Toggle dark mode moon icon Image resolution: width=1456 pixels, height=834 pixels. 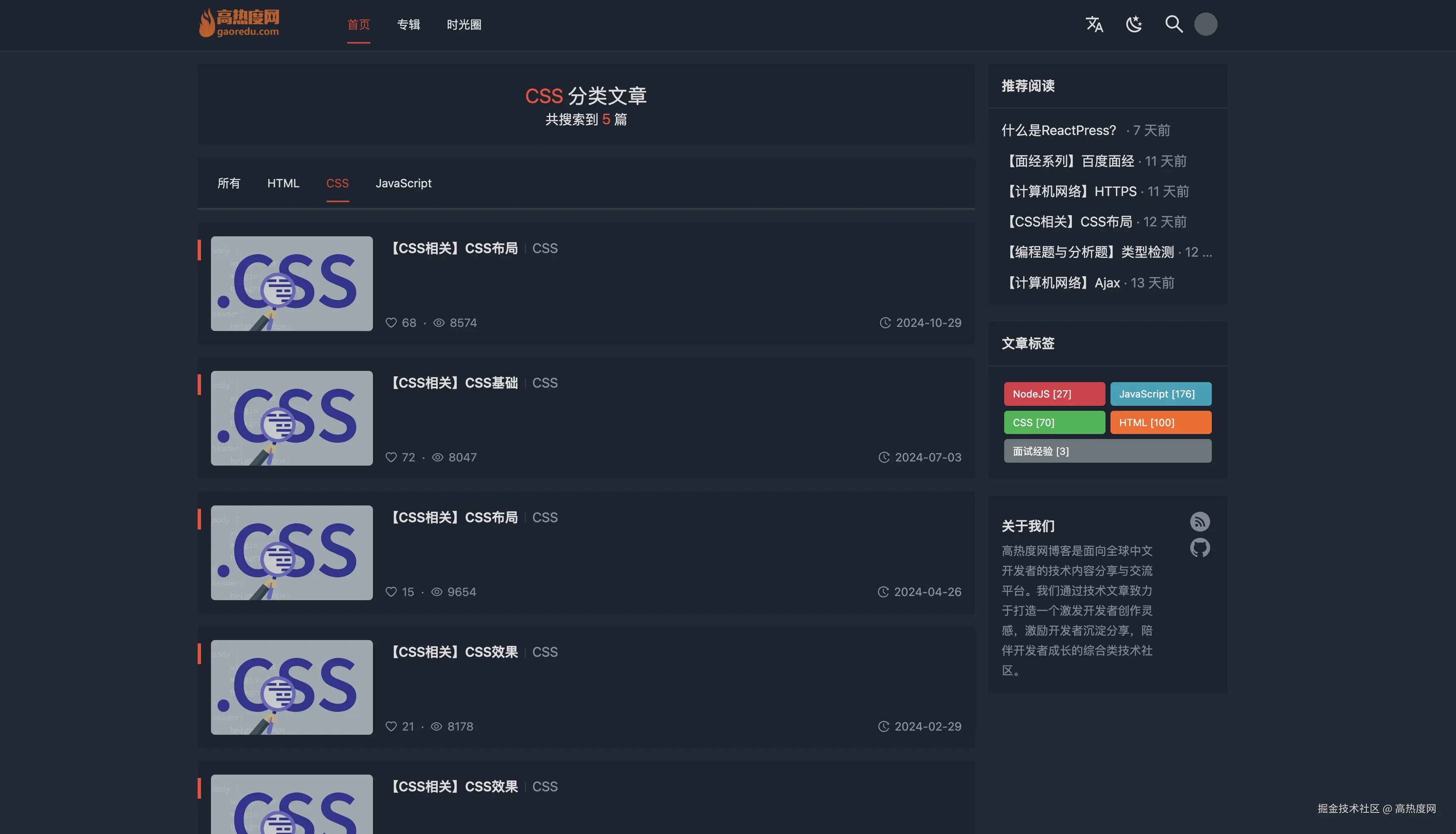1134,24
